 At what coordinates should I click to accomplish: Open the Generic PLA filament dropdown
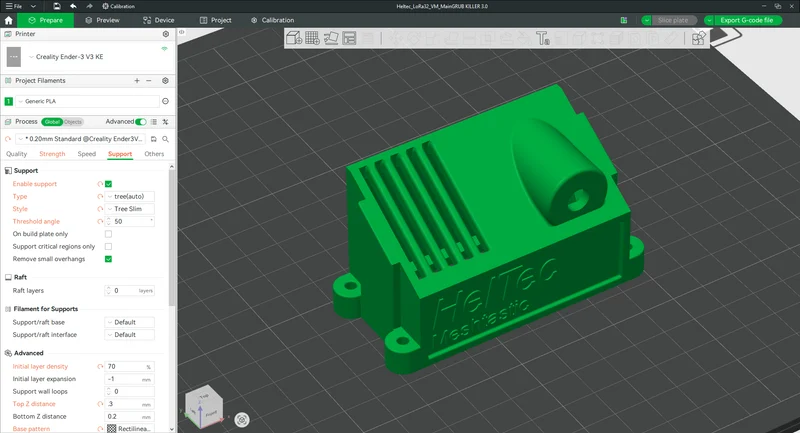[87, 101]
